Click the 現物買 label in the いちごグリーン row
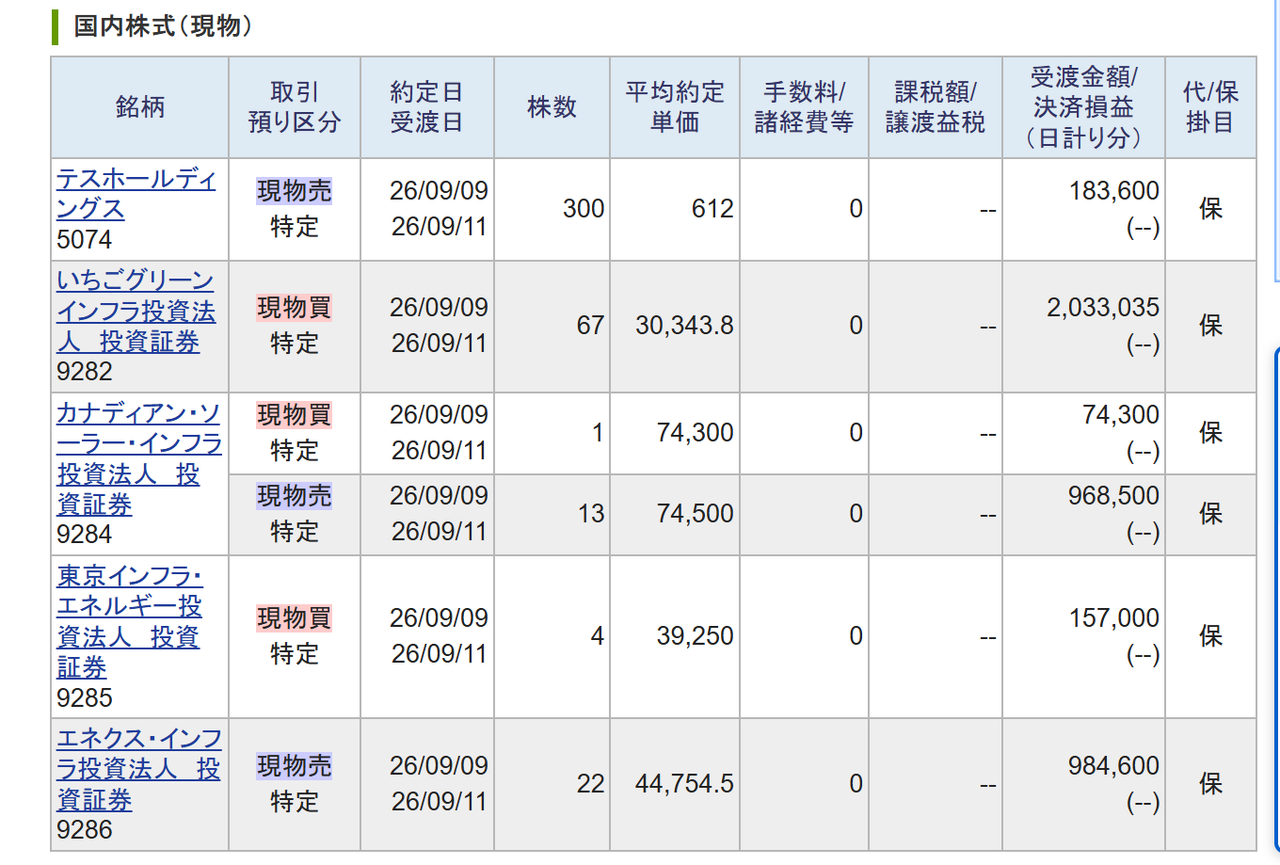The image size is (1280, 865). (294, 308)
